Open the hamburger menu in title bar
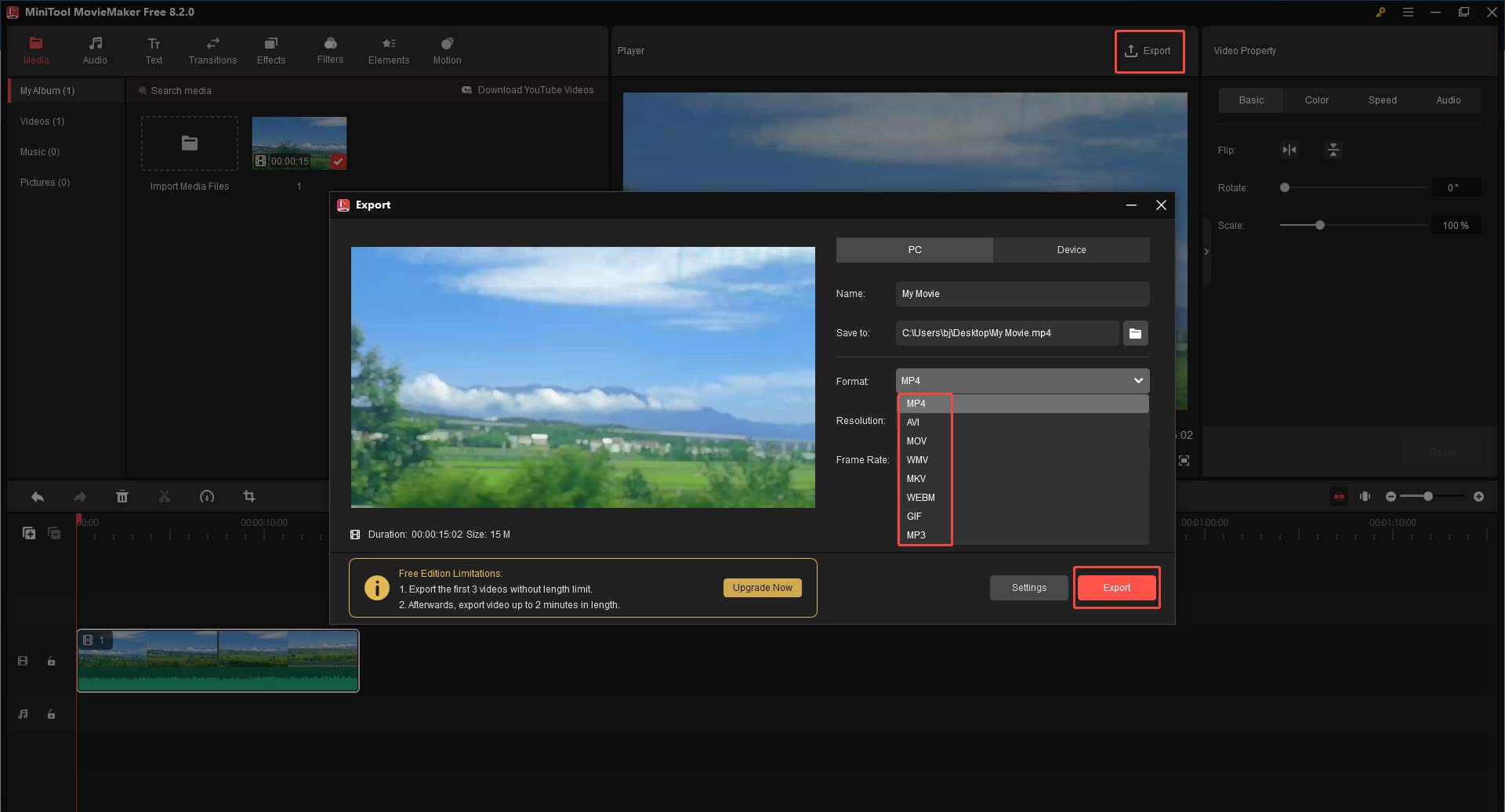 [x=1408, y=12]
